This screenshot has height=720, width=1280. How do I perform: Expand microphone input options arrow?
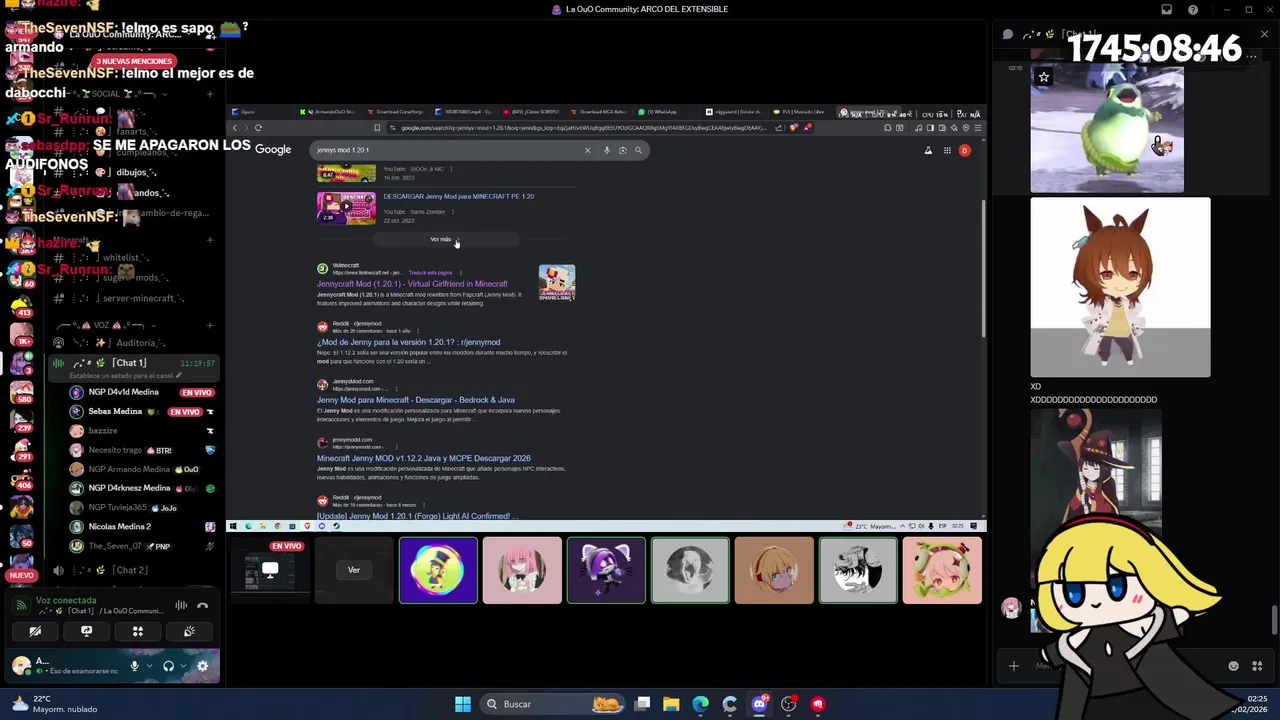[149, 666]
